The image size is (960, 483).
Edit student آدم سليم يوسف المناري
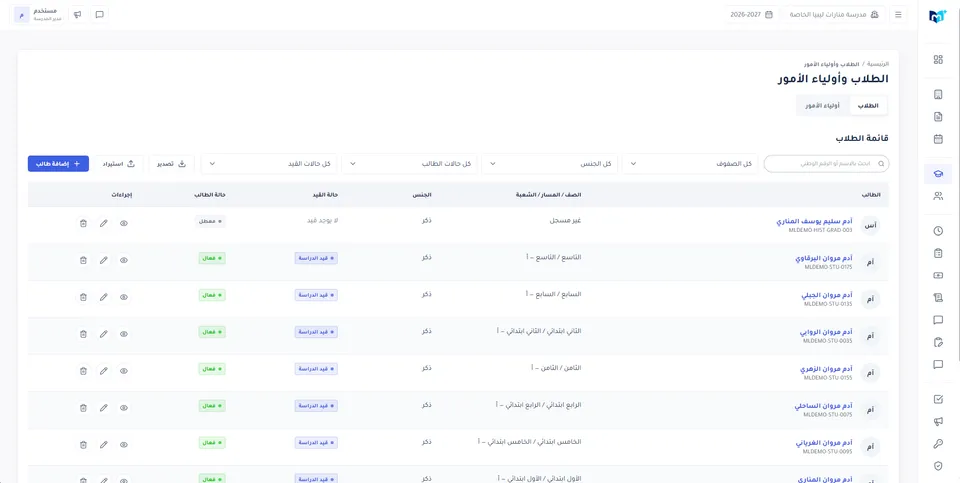[103, 223]
